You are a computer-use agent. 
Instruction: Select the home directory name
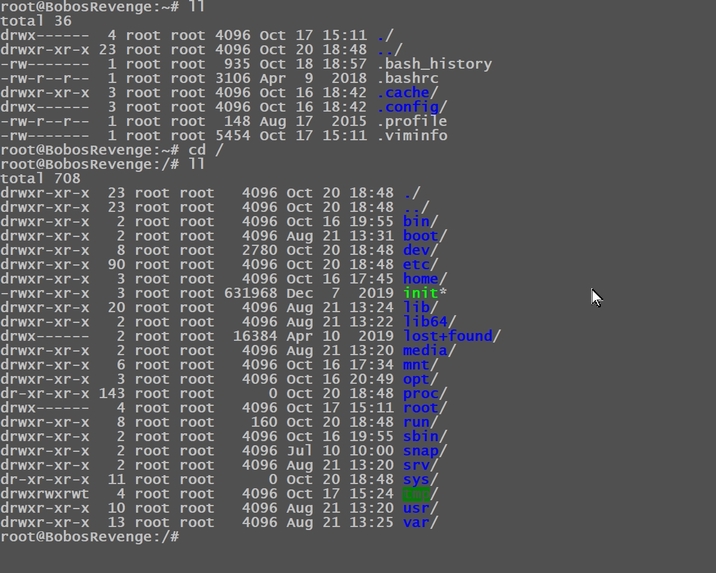(x=420, y=279)
